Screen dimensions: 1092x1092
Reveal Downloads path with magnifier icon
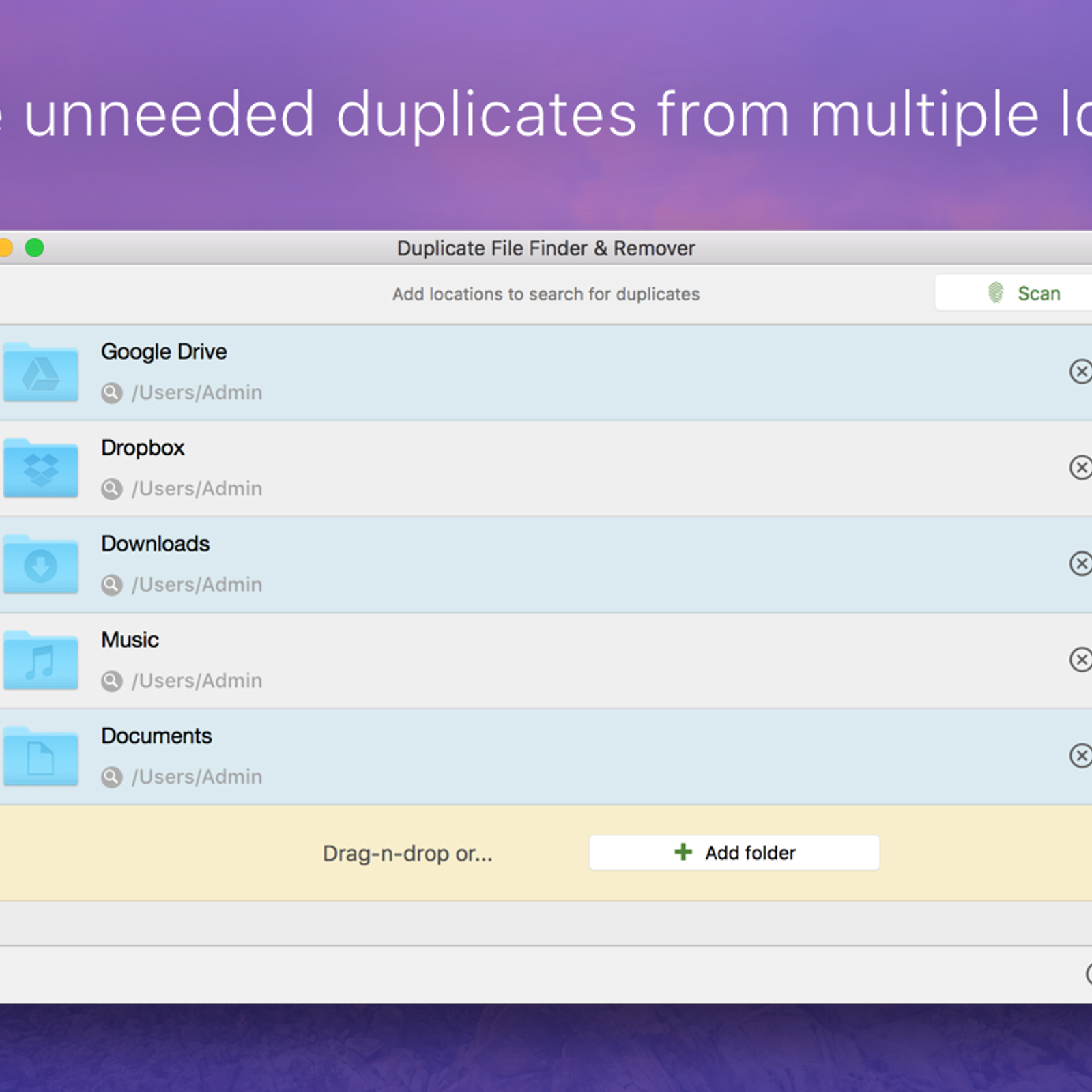pyautogui.click(x=112, y=586)
